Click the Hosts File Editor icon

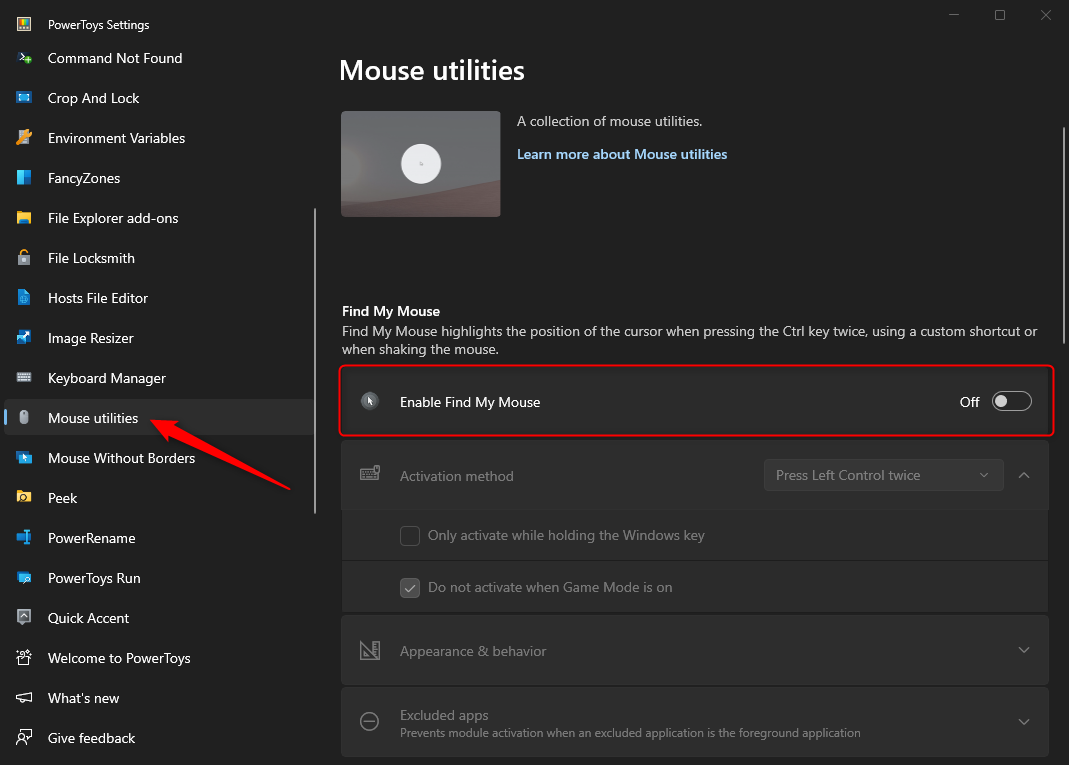(x=25, y=298)
